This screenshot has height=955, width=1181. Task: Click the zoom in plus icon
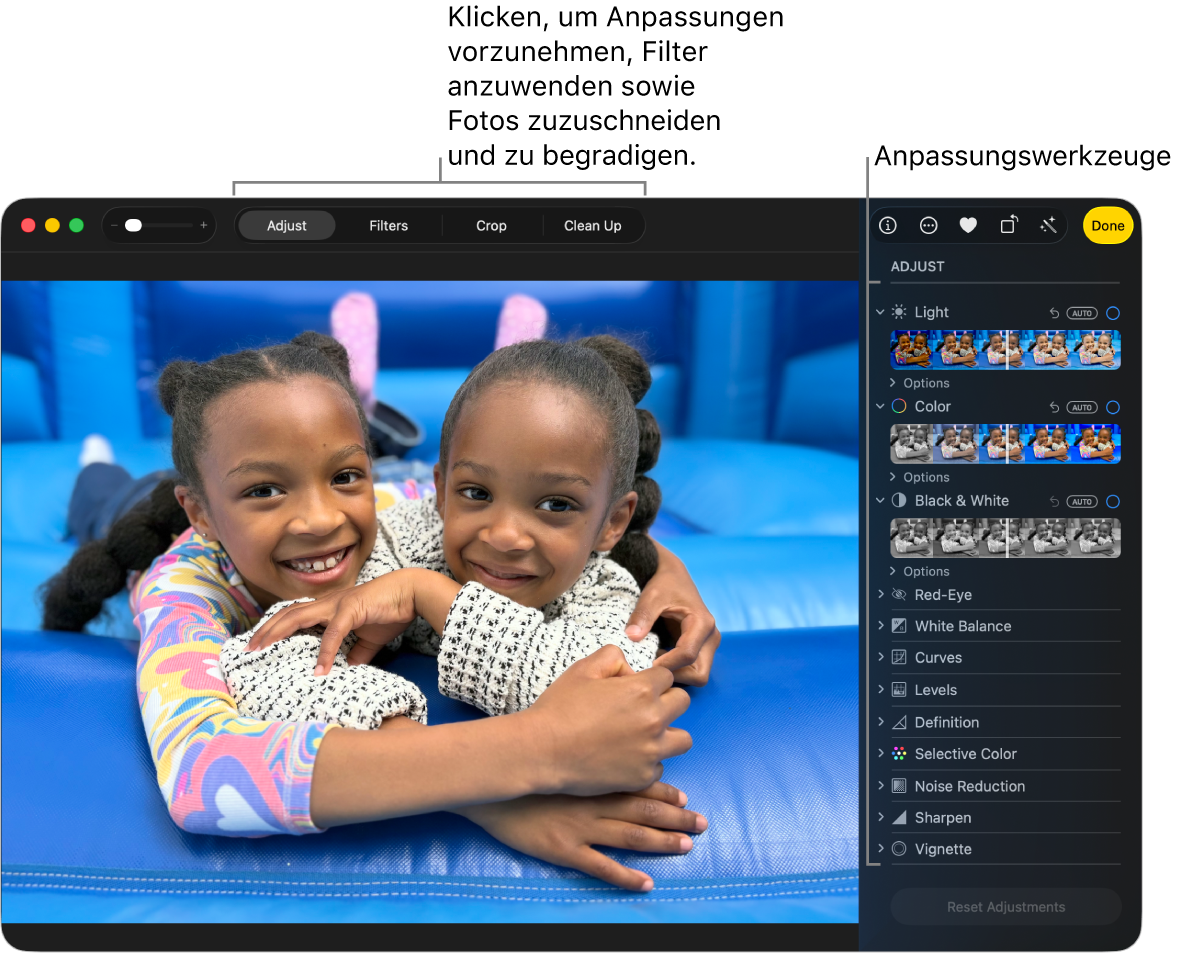[204, 226]
